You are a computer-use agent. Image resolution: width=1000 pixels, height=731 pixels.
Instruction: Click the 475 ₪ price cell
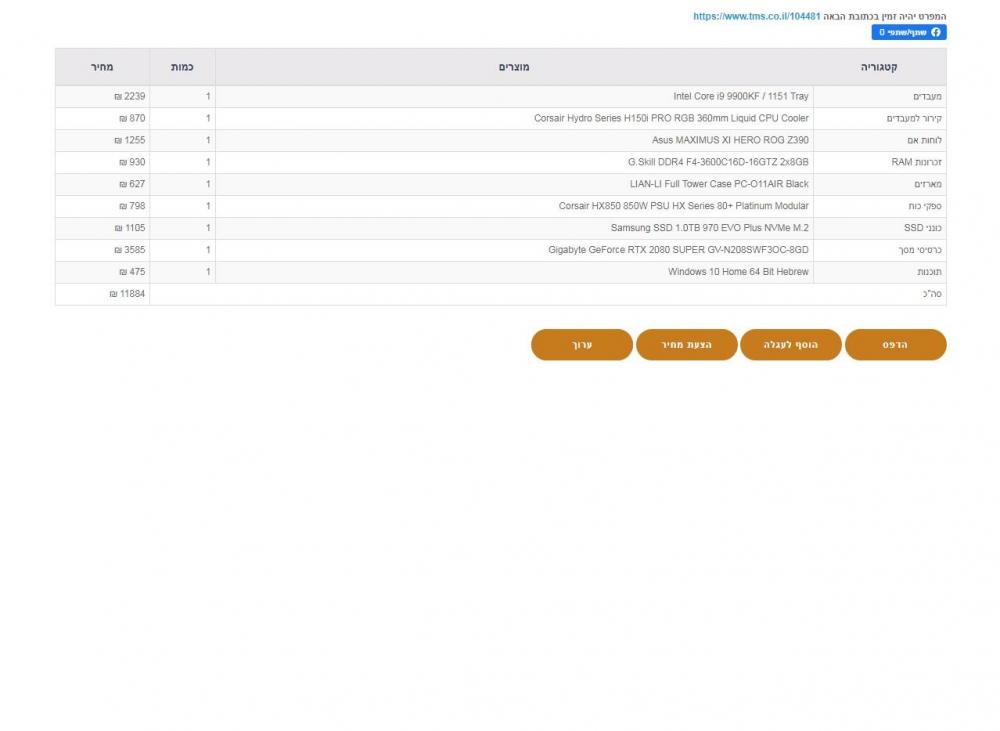point(103,272)
